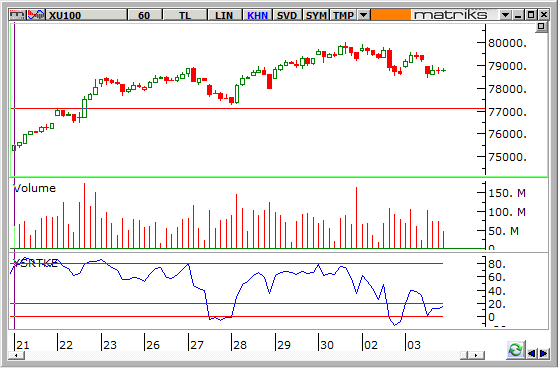This screenshot has height=368, width=558.
Task: Click date marker 23 on time axis
Action: [110, 345]
